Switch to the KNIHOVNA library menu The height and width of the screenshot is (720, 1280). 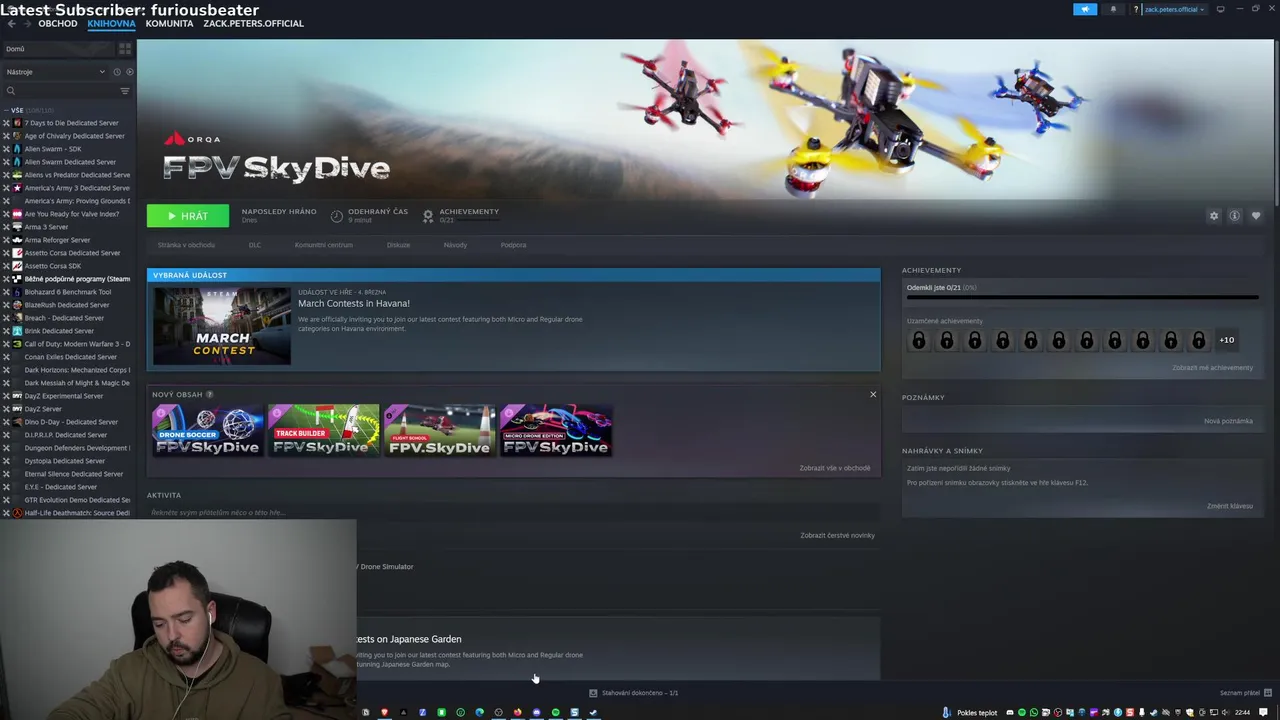111,23
